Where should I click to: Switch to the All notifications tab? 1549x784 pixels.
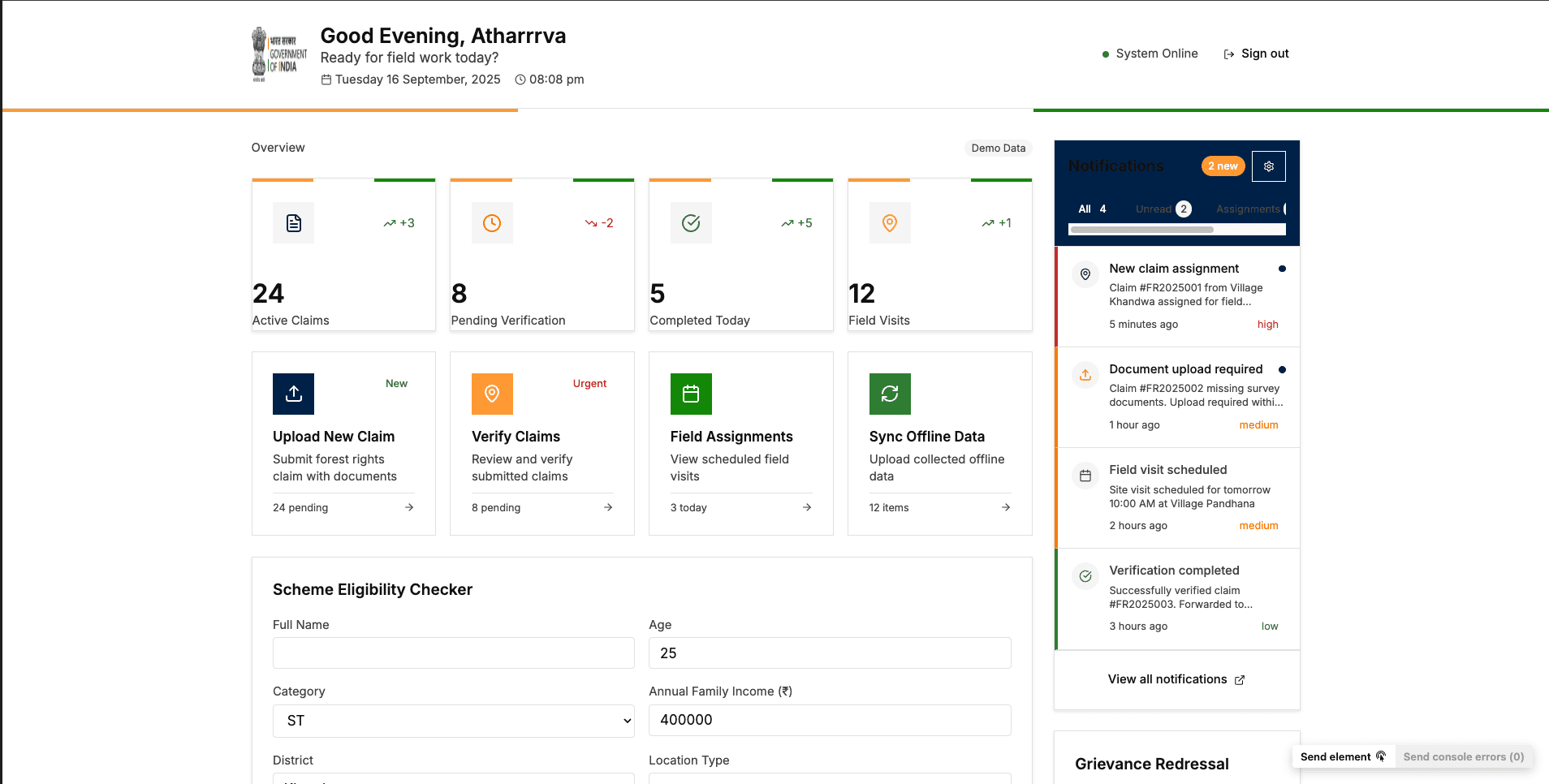click(x=1092, y=209)
